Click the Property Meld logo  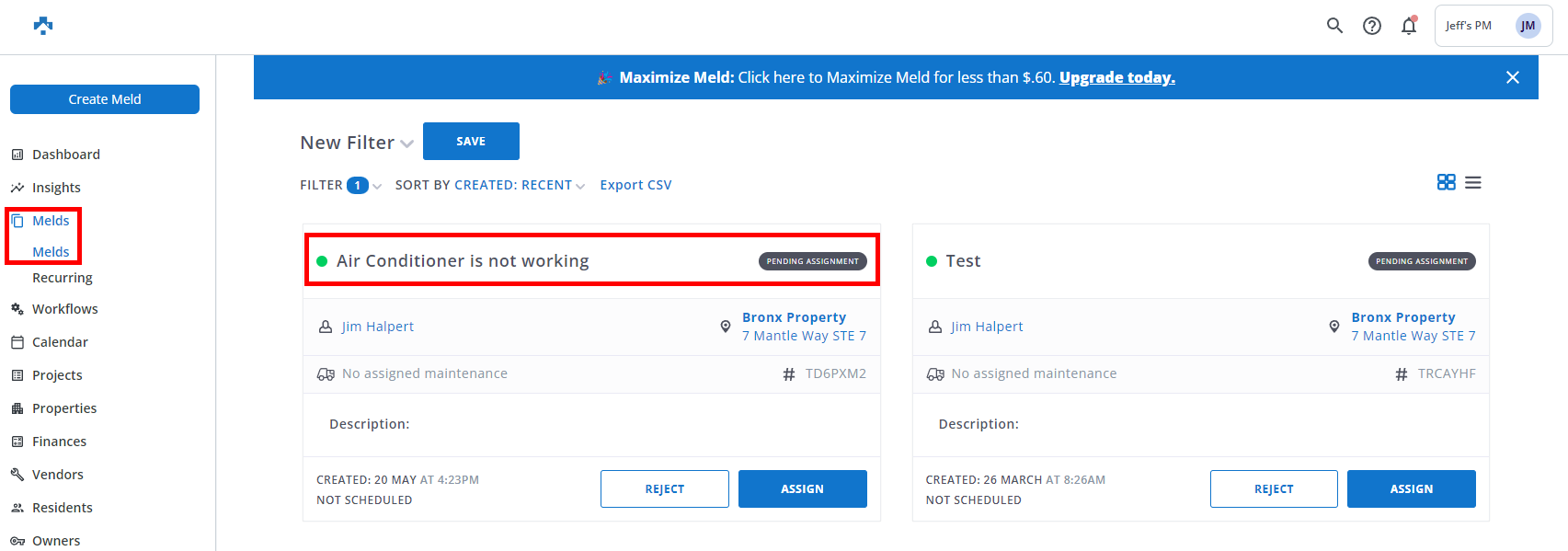point(43,26)
